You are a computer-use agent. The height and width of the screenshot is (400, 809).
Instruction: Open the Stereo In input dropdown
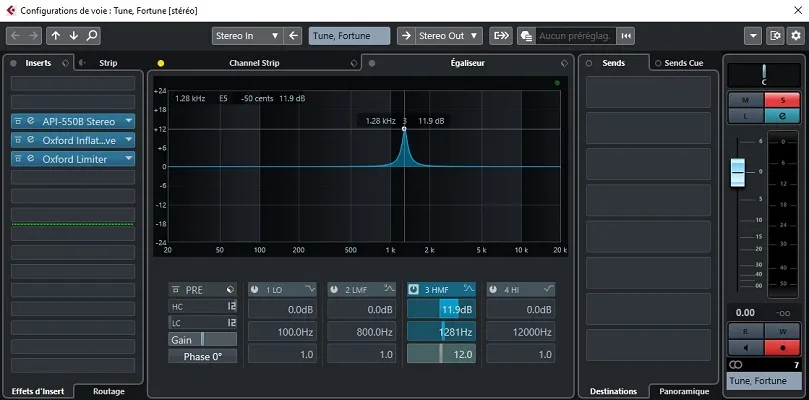click(x=248, y=36)
